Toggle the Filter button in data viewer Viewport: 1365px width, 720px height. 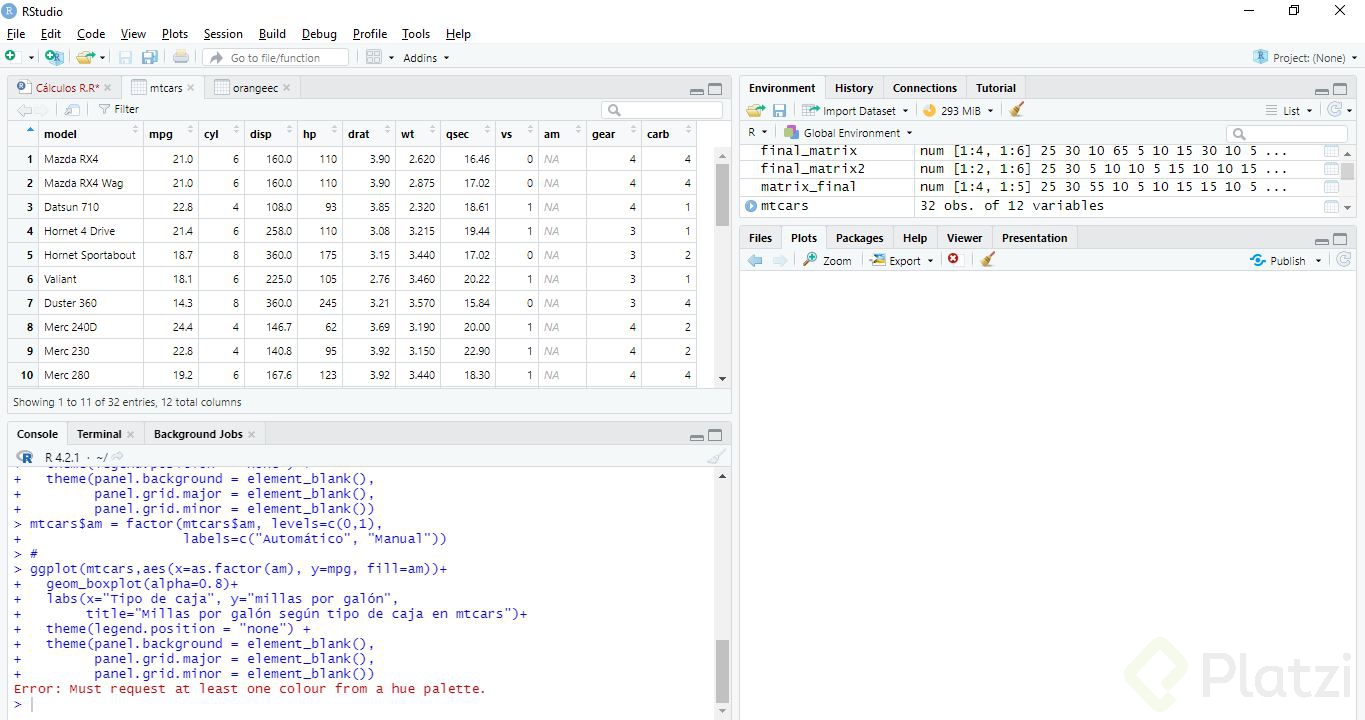click(119, 109)
